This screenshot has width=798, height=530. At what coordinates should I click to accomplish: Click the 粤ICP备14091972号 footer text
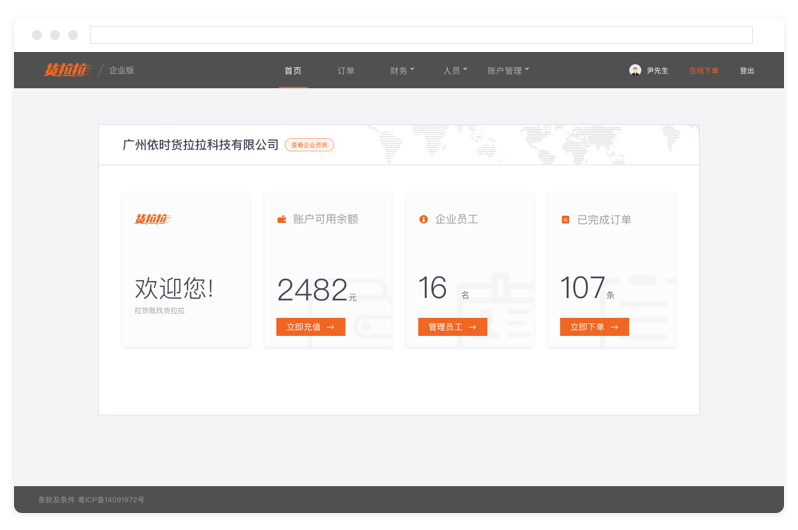[x=111, y=500]
